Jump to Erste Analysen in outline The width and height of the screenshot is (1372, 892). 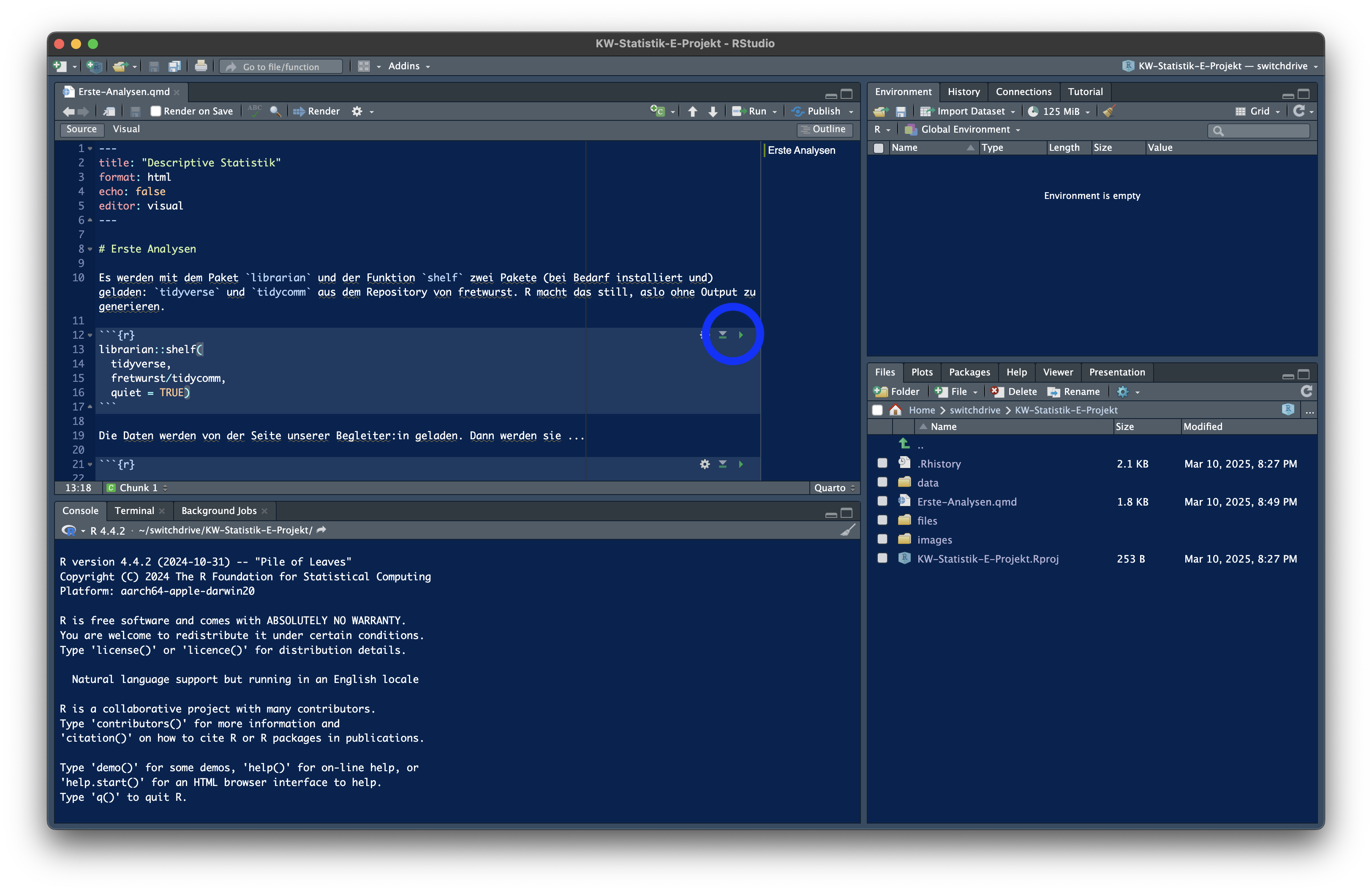click(801, 150)
